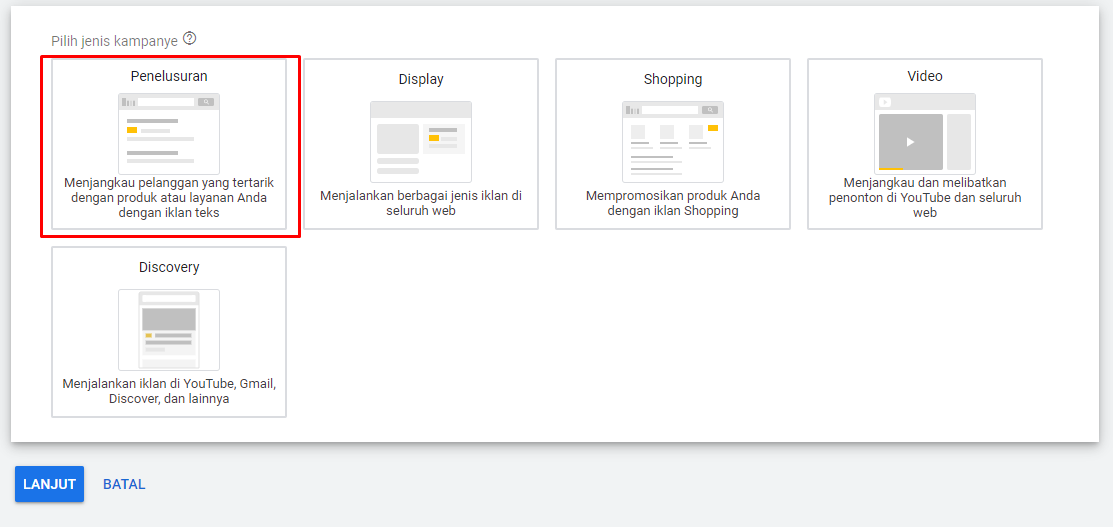Click the Shopping card title

point(673,79)
